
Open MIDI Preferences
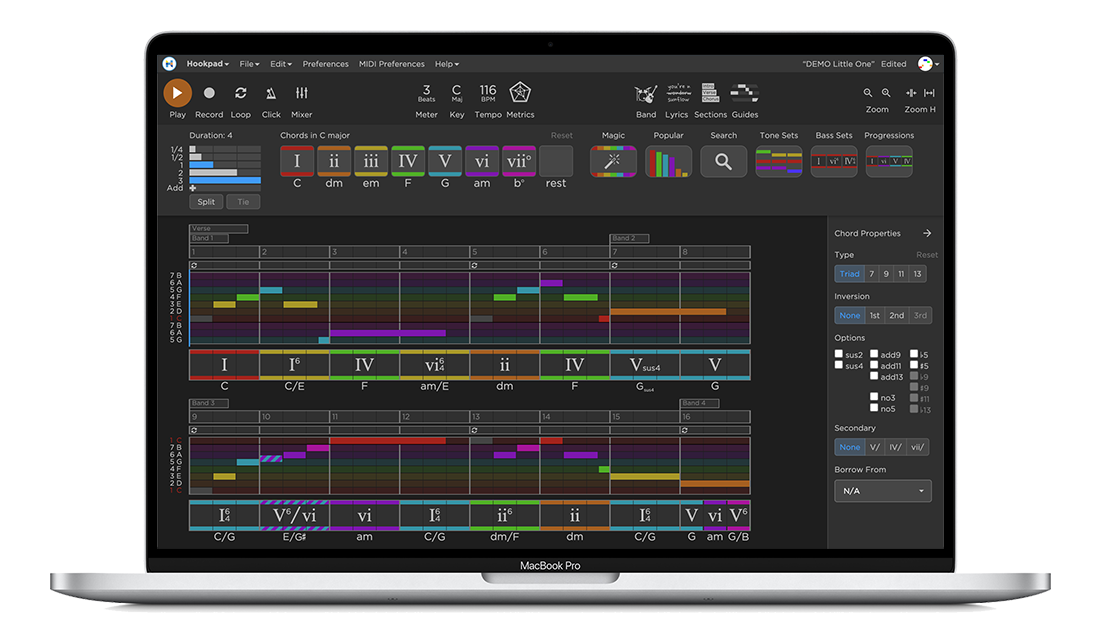click(x=391, y=63)
